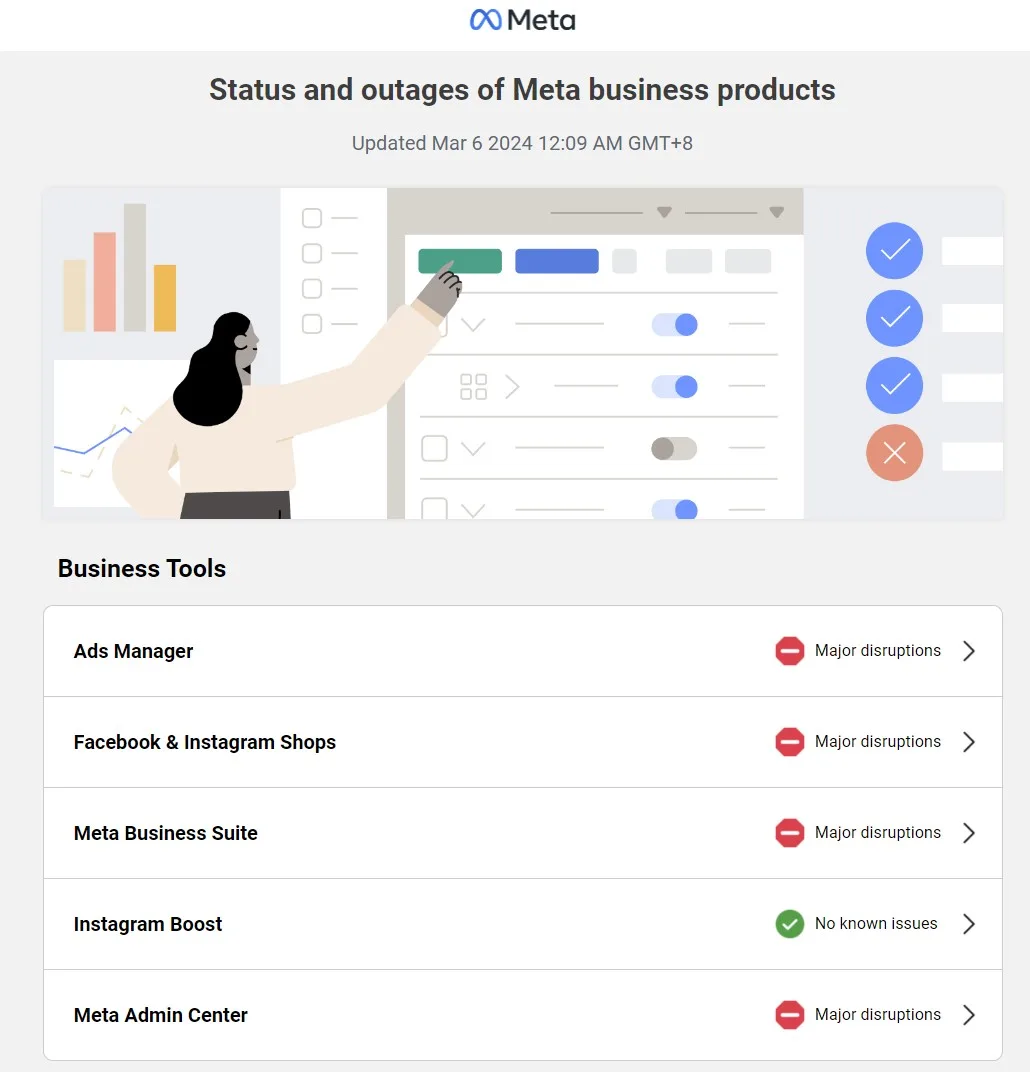
Task: Click the orange X circle in the banner
Action: coord(894,453)
